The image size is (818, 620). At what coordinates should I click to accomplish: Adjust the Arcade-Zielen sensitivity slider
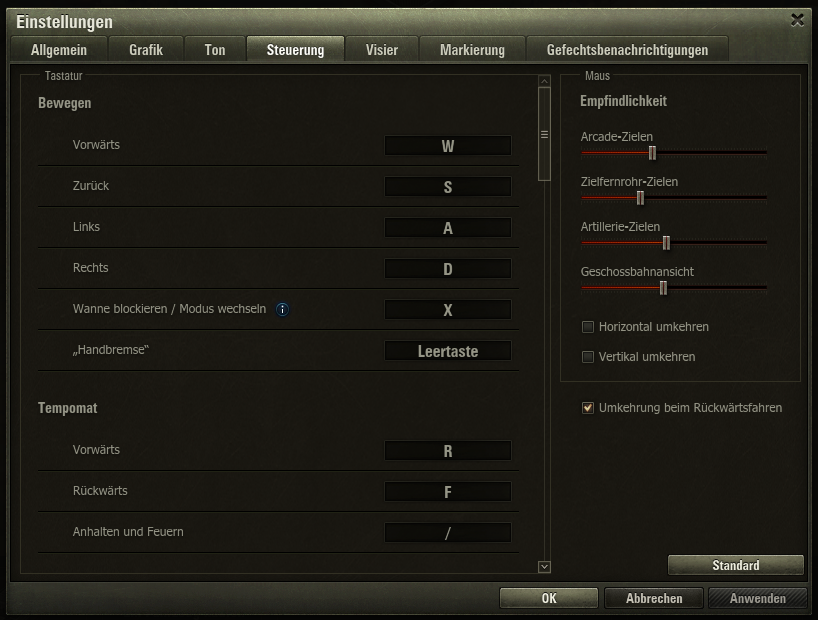click(x=652, y=153)
